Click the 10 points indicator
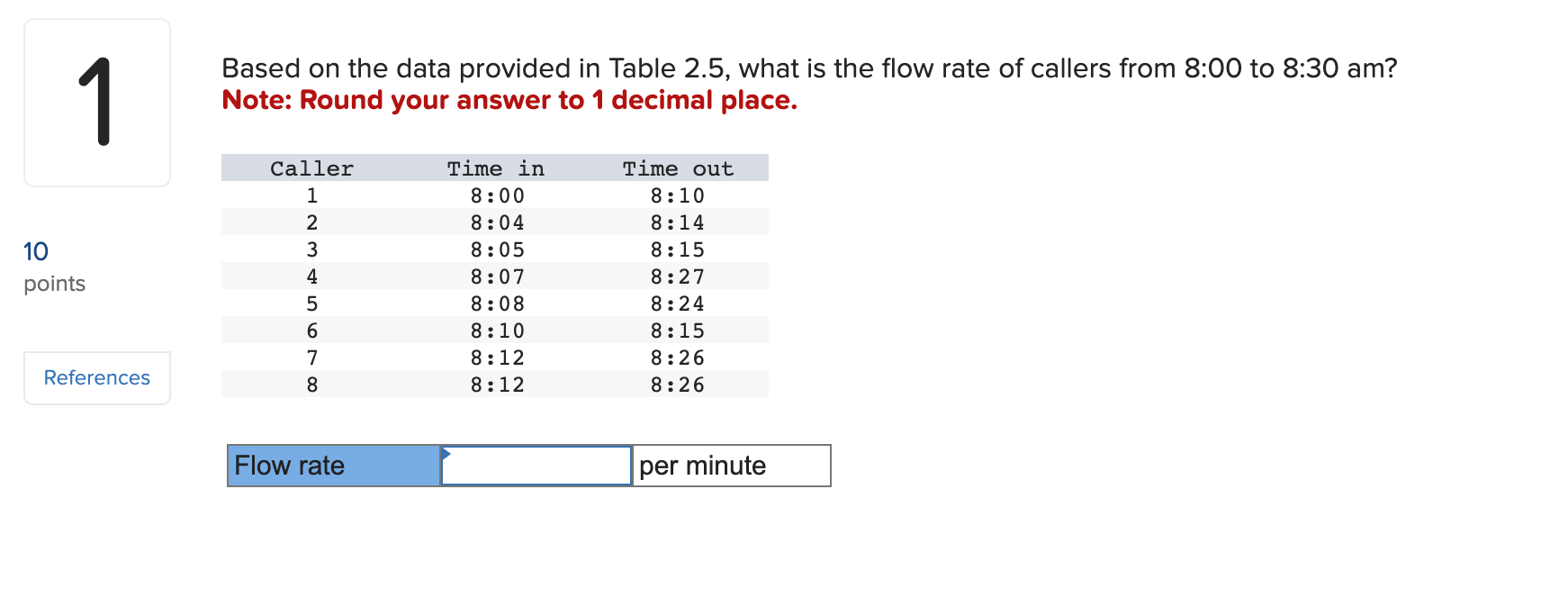1568x598 pixels. tap(36, 252)
